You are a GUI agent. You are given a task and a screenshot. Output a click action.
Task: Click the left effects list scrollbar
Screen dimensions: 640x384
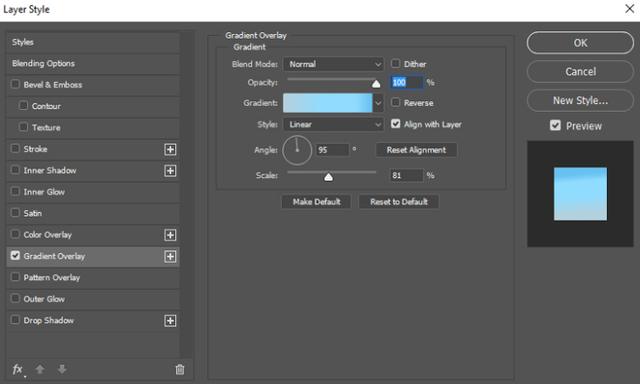coord(187,195)
